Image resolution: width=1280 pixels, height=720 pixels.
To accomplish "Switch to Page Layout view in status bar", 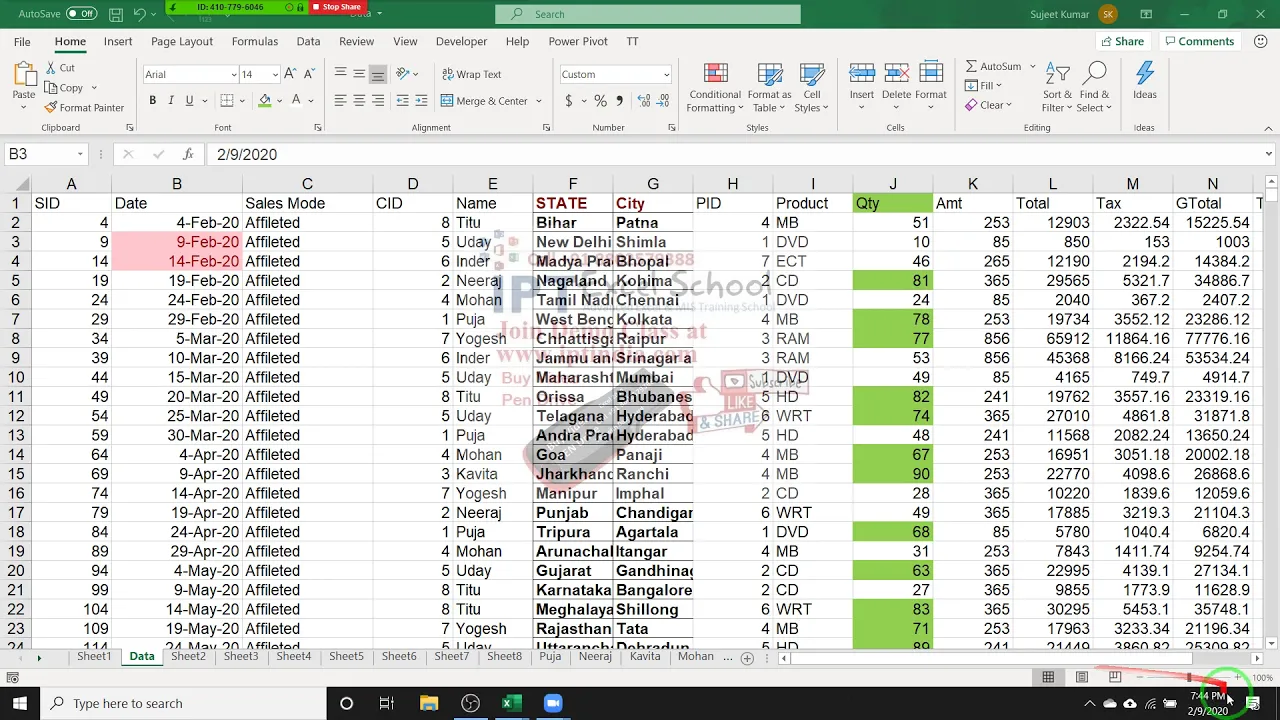I will (x=1082, y=677).
